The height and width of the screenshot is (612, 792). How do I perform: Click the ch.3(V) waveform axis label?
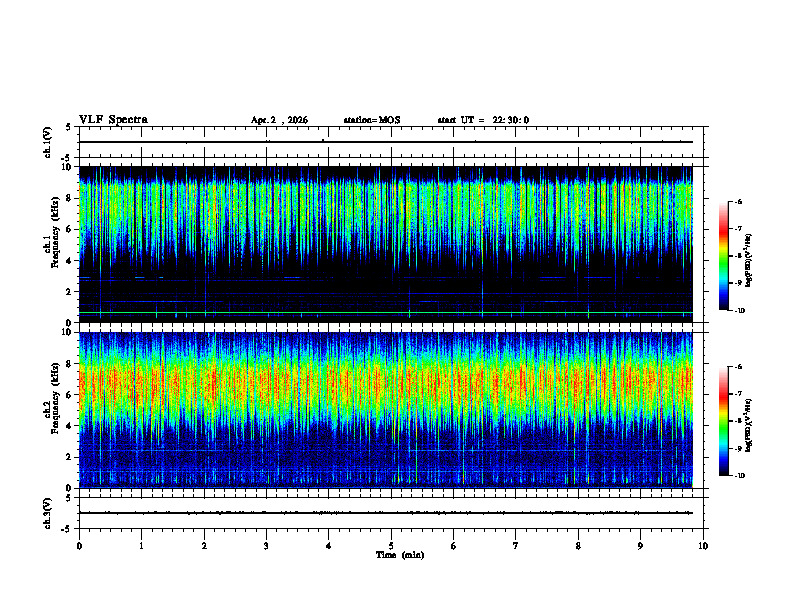pos(47,513)
